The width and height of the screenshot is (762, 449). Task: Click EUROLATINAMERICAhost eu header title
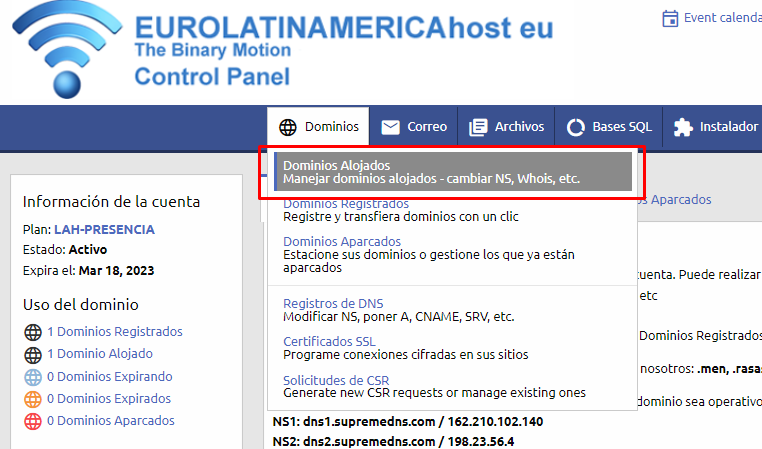coord(344,27)
